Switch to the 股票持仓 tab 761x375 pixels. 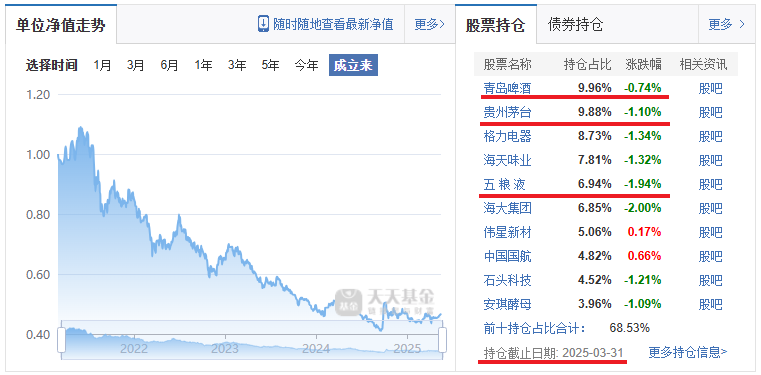[496, 25]
